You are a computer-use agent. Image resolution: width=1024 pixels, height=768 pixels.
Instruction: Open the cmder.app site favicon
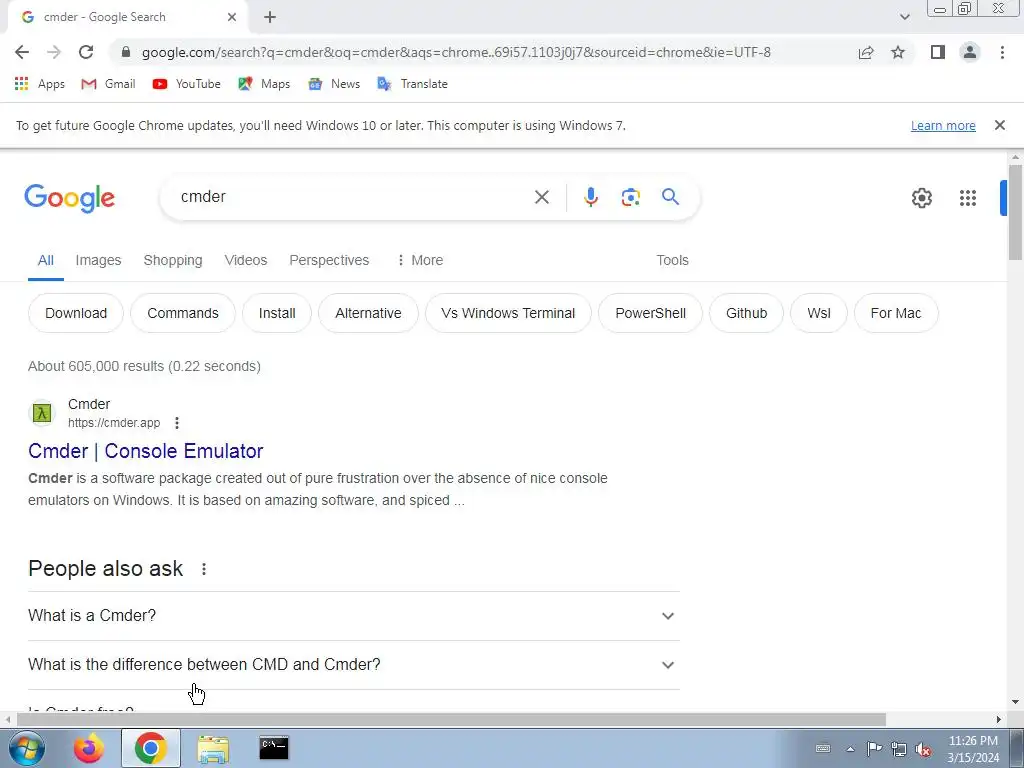tap(42, 413)
